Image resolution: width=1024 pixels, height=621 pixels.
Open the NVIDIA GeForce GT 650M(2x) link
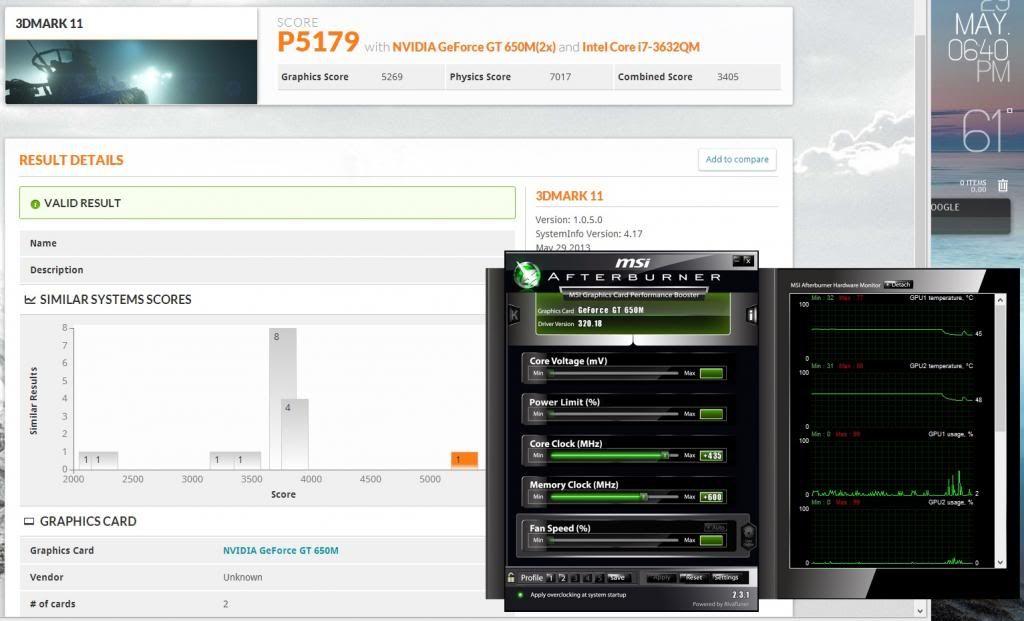tap(474, 47)
